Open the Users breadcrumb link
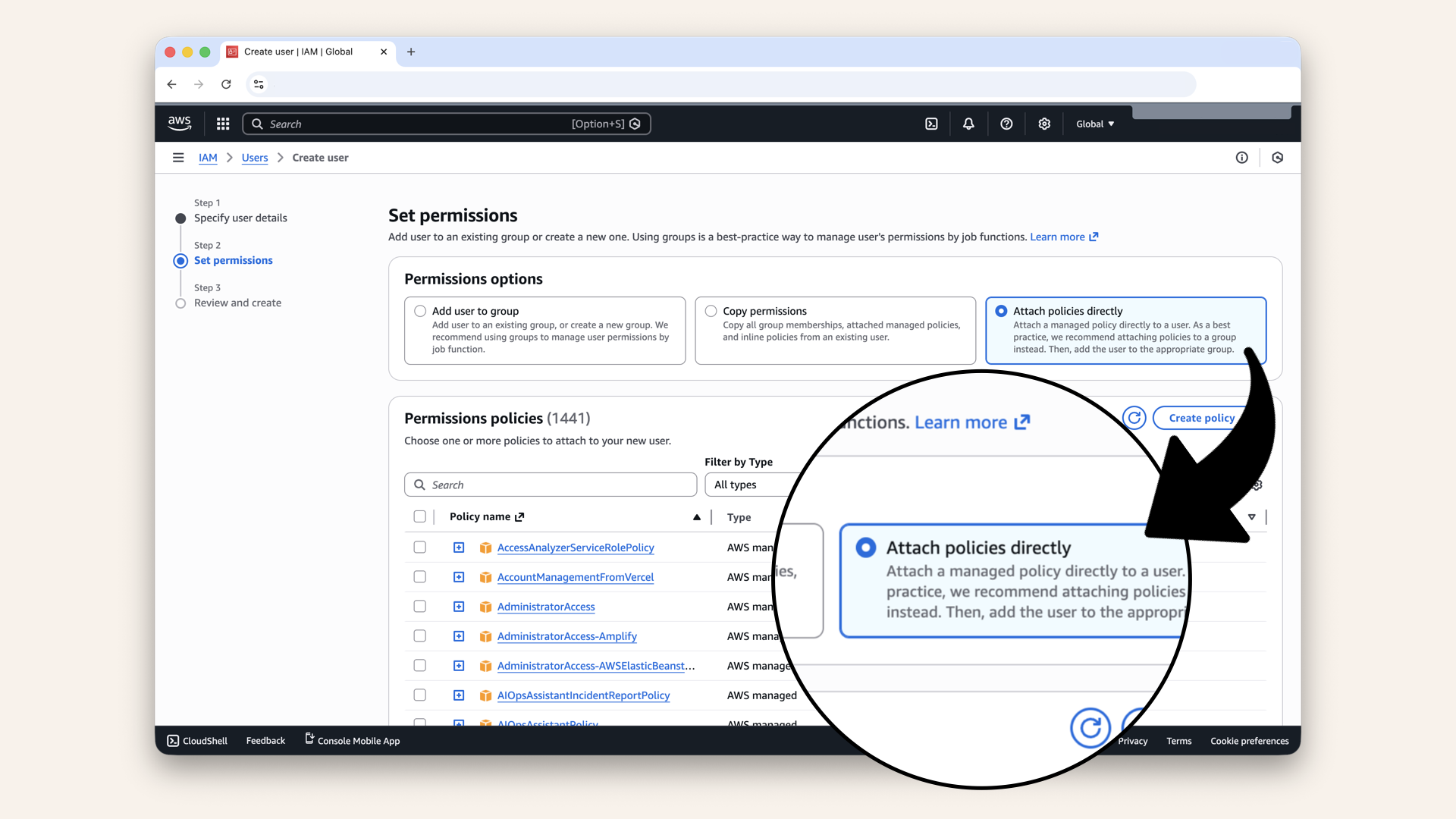Screen dimensions: 1456x819 pos(254,157)
